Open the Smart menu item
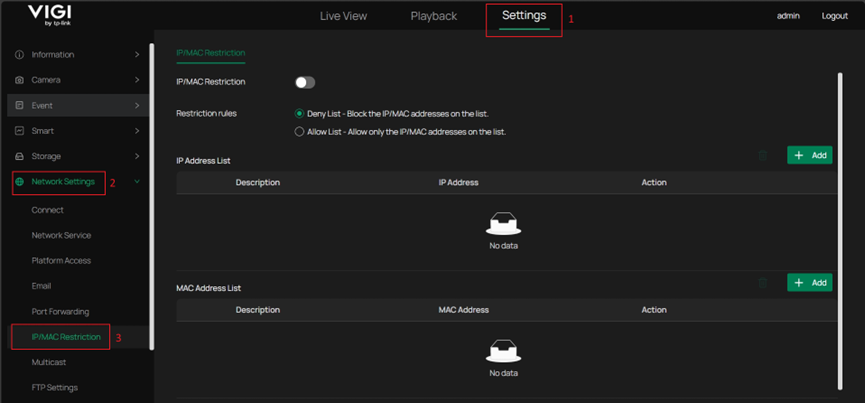 pos(42,131)
